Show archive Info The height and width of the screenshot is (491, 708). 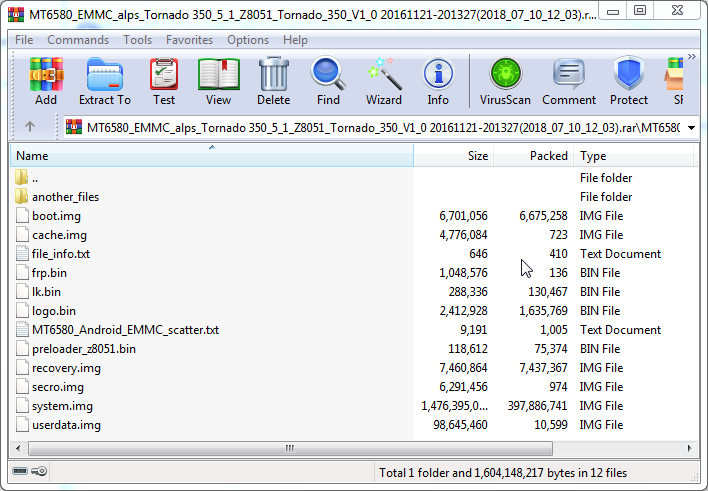(438, 82)
